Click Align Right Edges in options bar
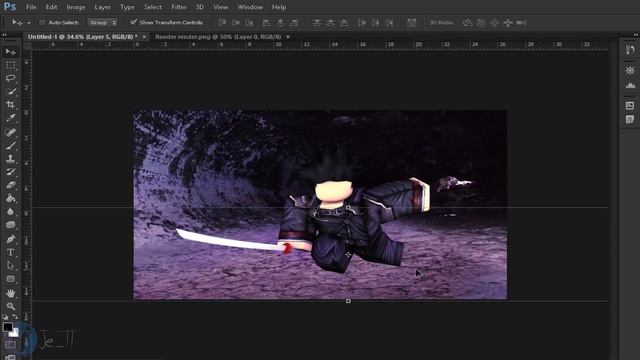This screenshot has height=360, width=640. [x=294, y=22]
